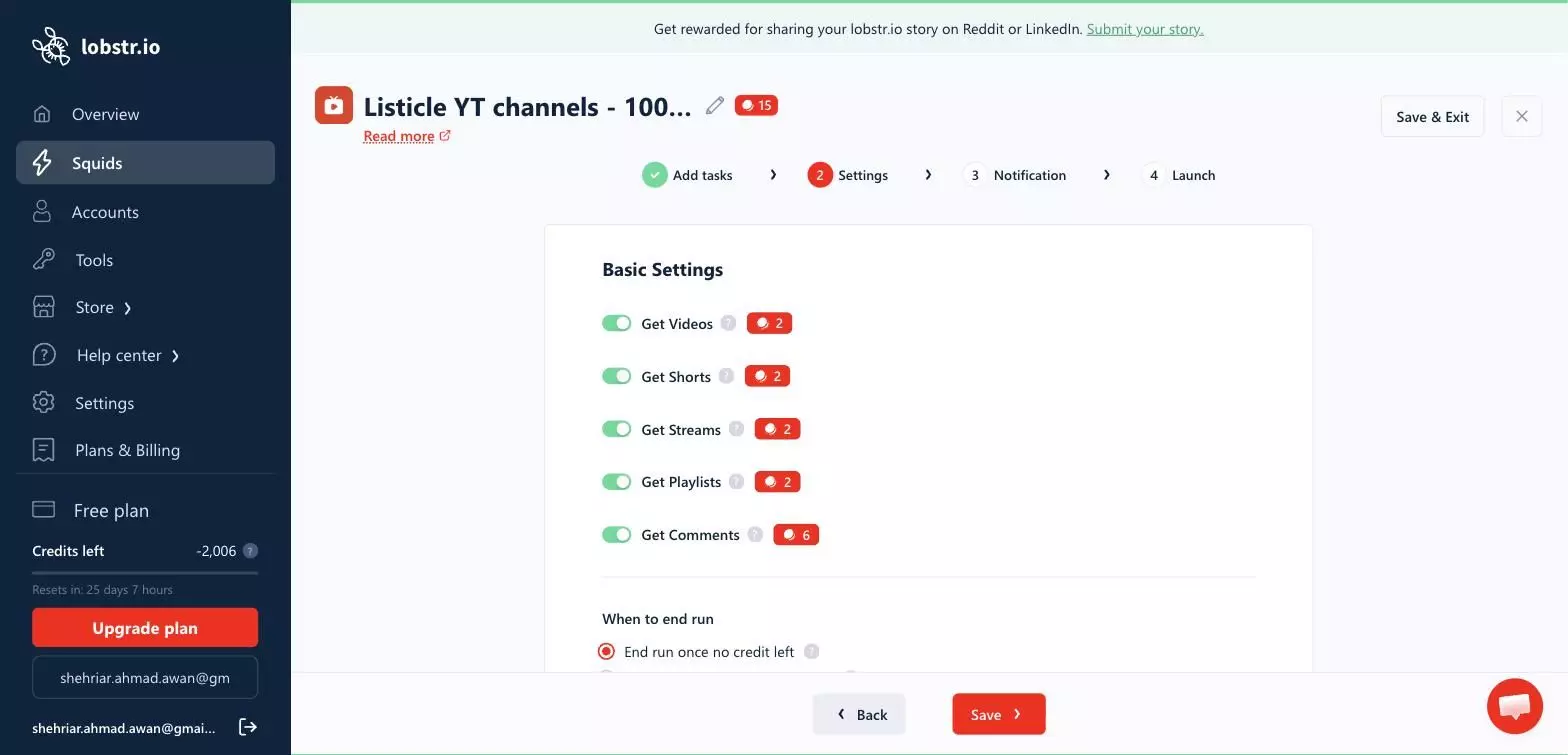Image resolution: width=1568 pixels, height=755 pixels.
Task: Switch off the Get Playlists toggle
Action: click(616, 482)
